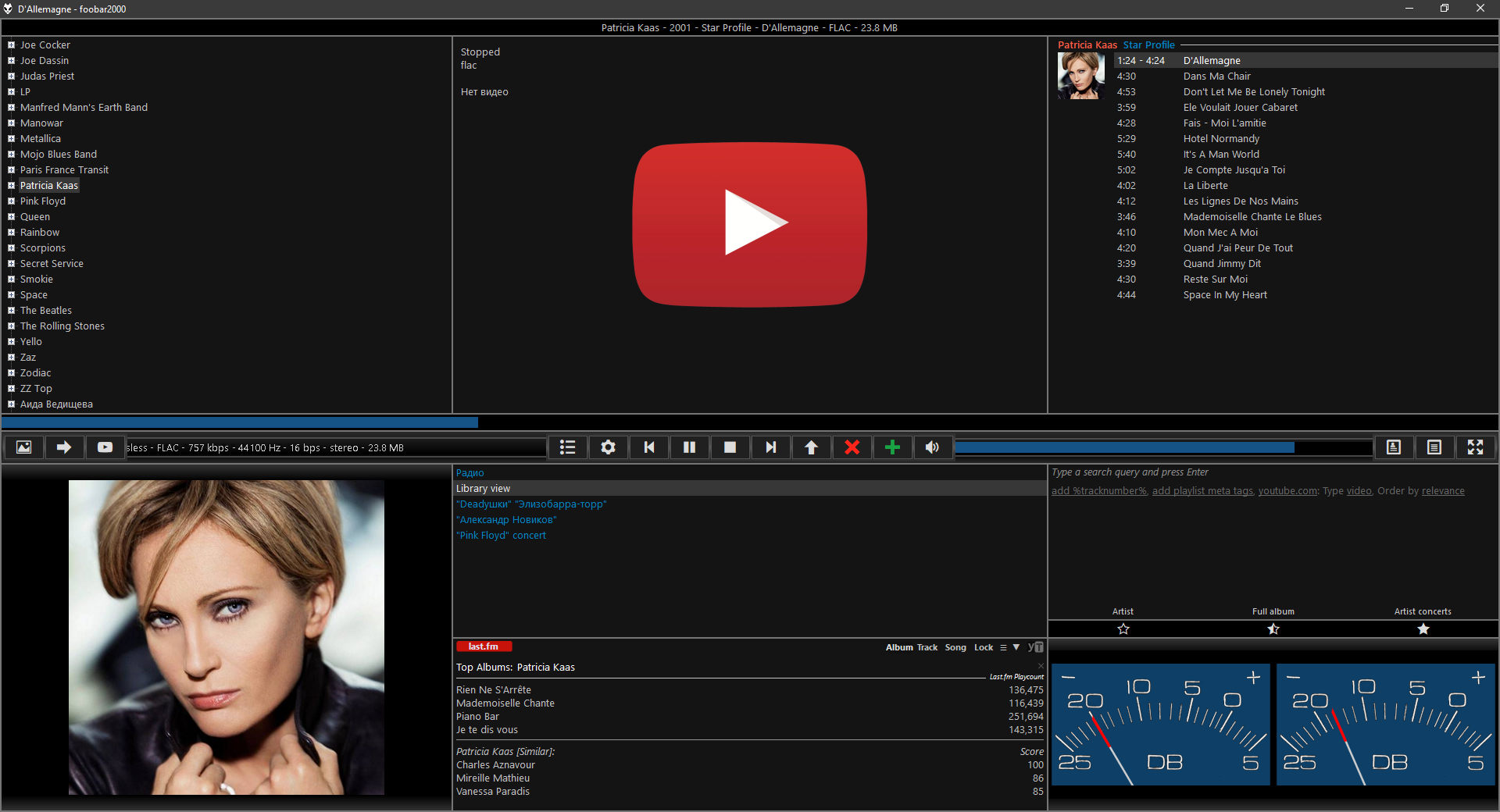
Task: Click the red X remove button
Action: [852, 447]
